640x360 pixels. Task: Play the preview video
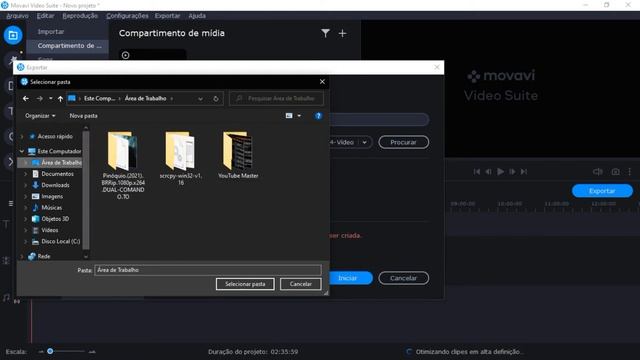[500, 171]
